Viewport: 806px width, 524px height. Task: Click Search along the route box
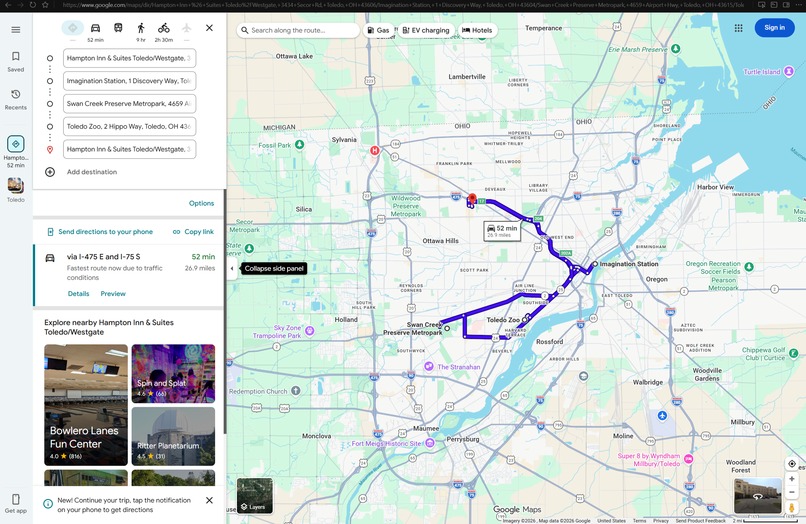(x=298, y=30)
